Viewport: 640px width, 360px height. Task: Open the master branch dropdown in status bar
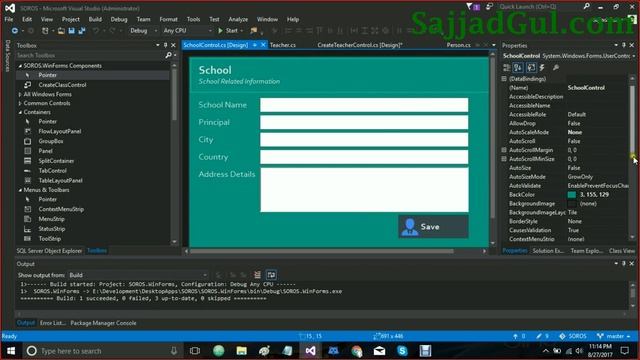click(x=613, y=336)
